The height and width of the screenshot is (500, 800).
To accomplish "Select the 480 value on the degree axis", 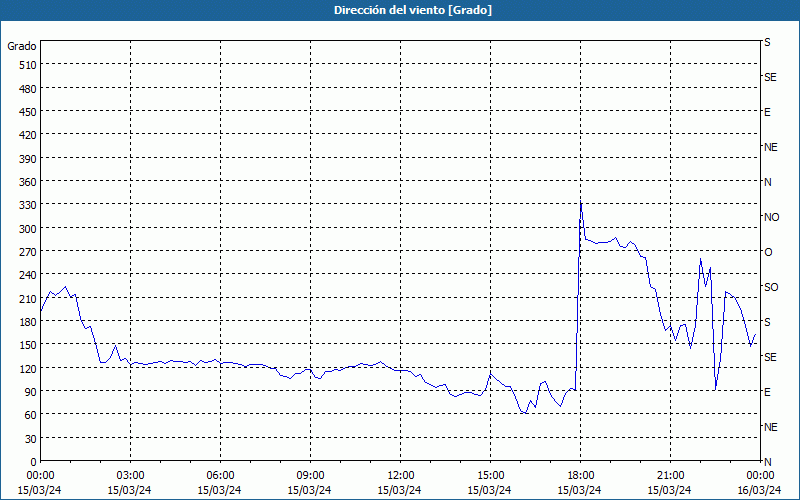I will 28,89.
